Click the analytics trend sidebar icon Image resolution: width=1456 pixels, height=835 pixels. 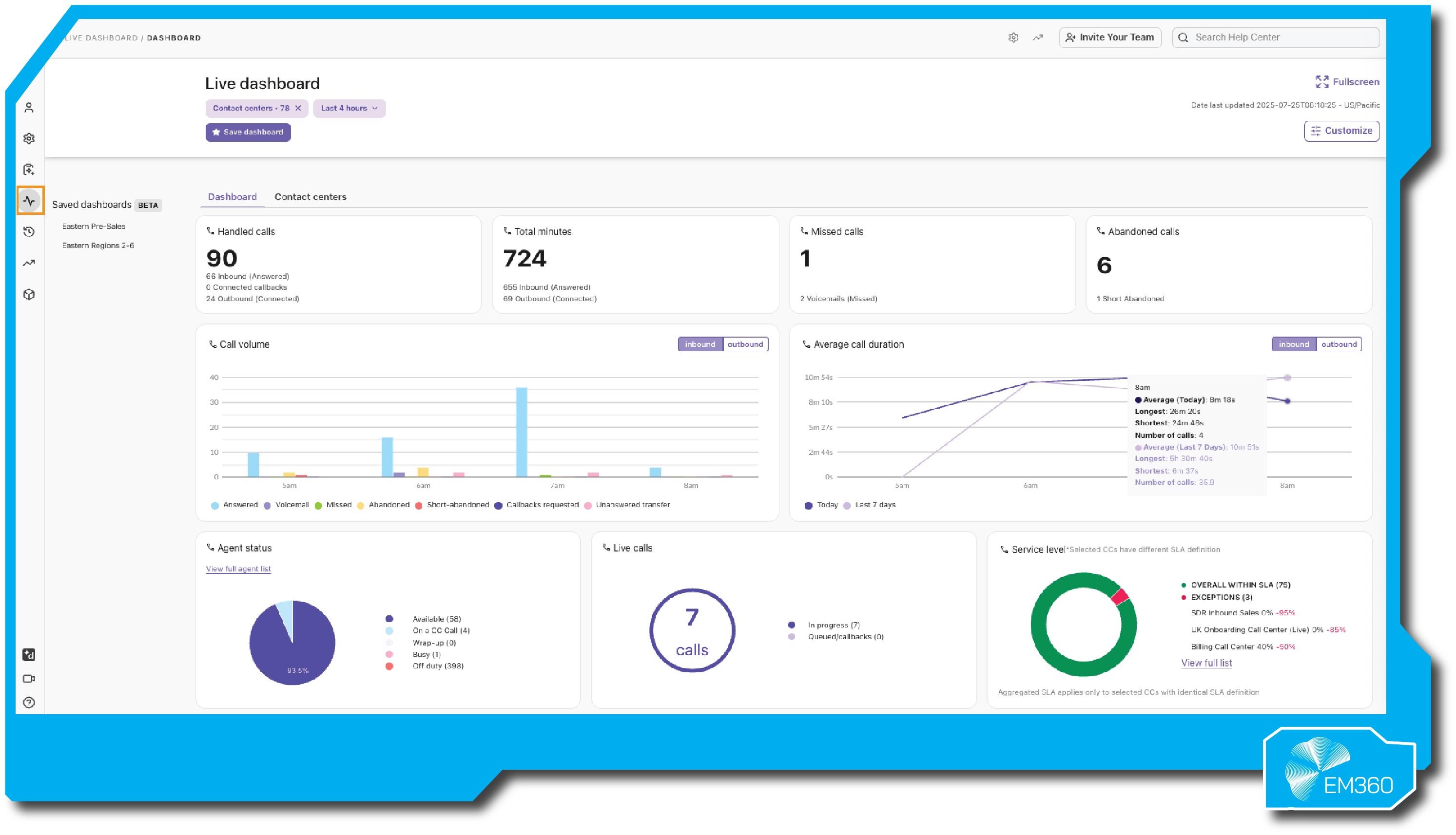coord(29,263)
